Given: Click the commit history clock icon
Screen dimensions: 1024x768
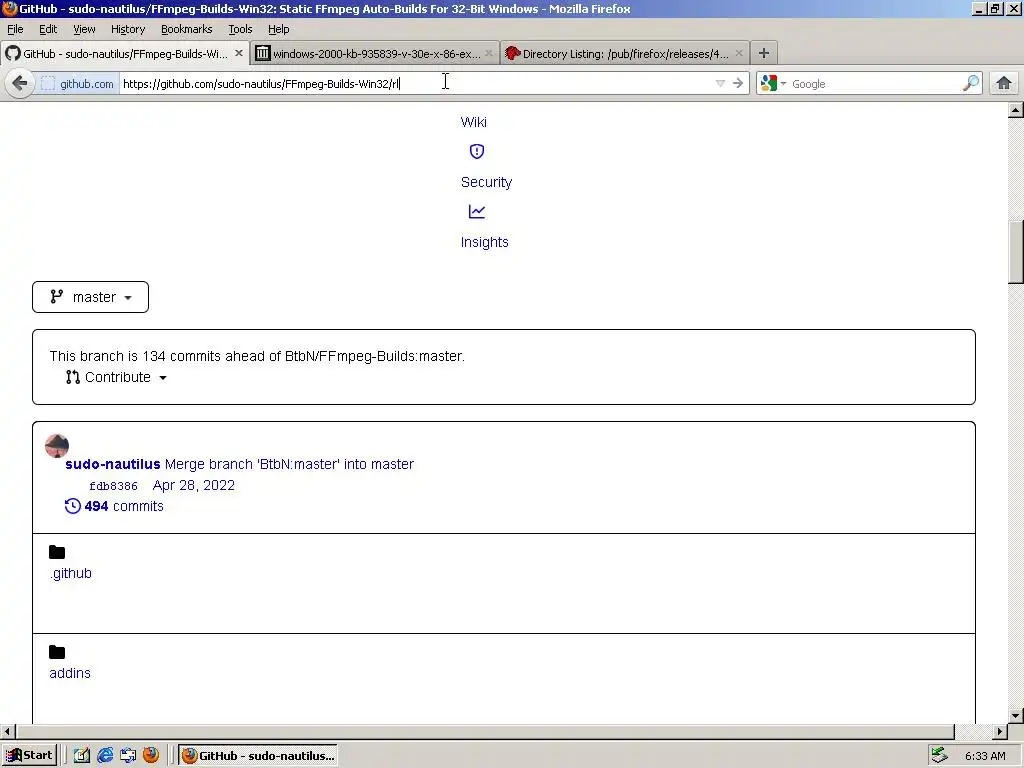Looking at the screenshot, I should (x=72, y=506).
